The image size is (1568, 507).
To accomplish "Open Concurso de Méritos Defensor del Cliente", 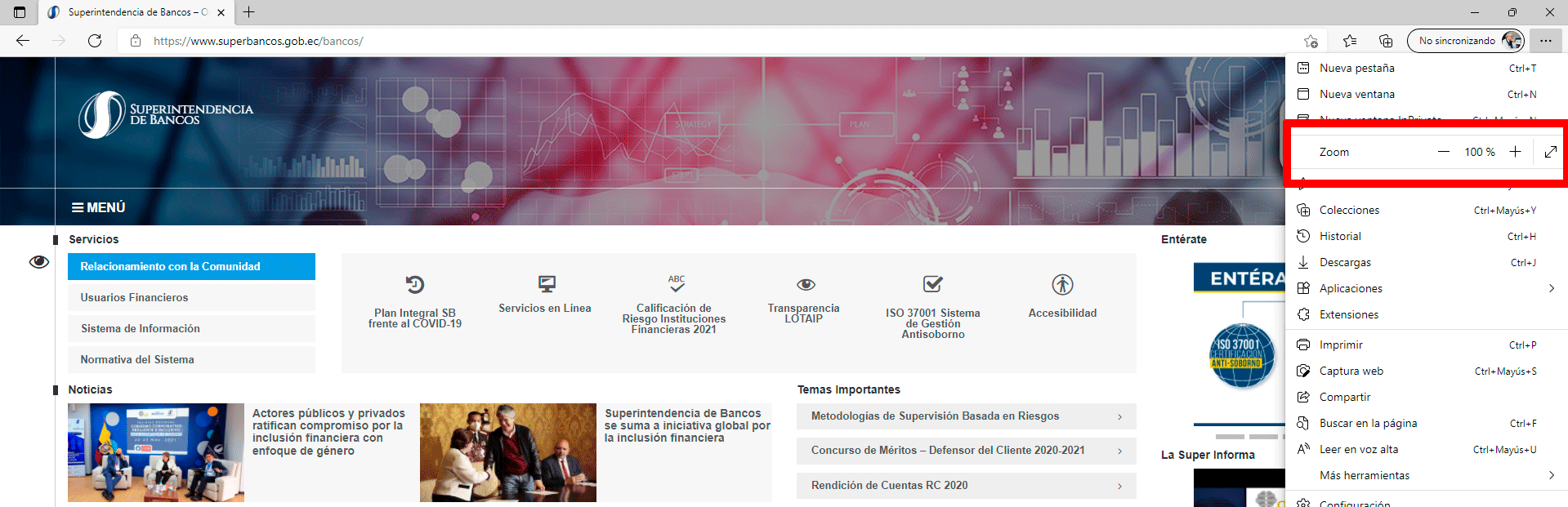I will pos(967,451).
